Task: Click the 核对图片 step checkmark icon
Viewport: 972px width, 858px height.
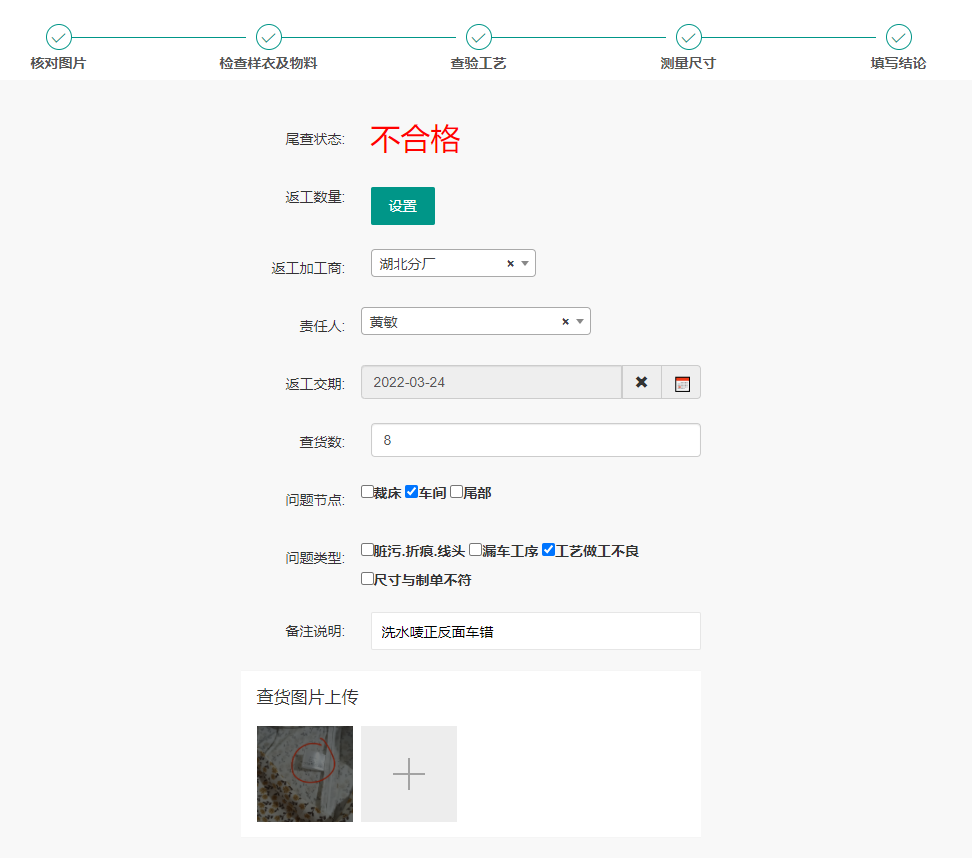Action: 59,37
